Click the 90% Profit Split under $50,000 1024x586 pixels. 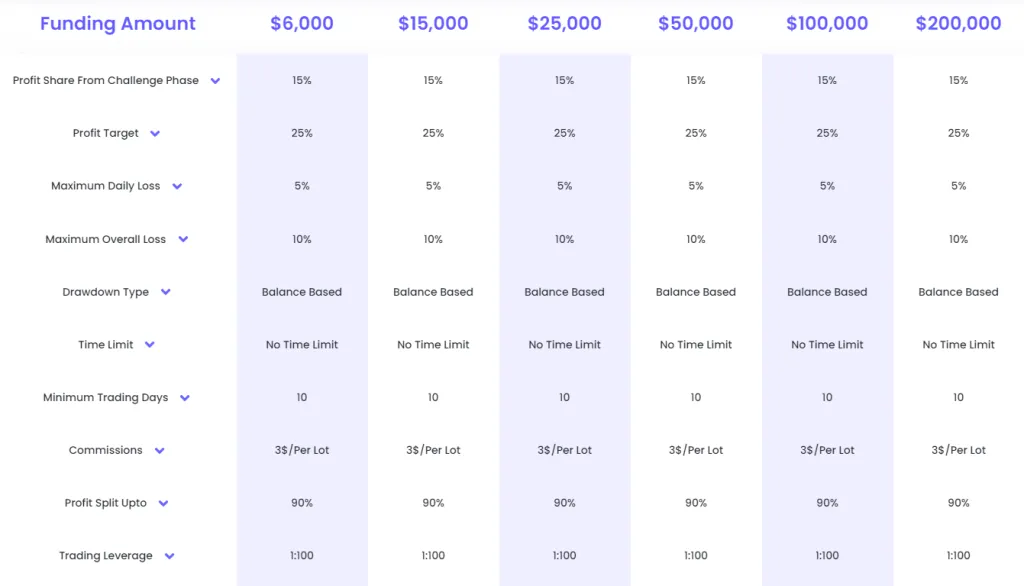pos(695,503)
